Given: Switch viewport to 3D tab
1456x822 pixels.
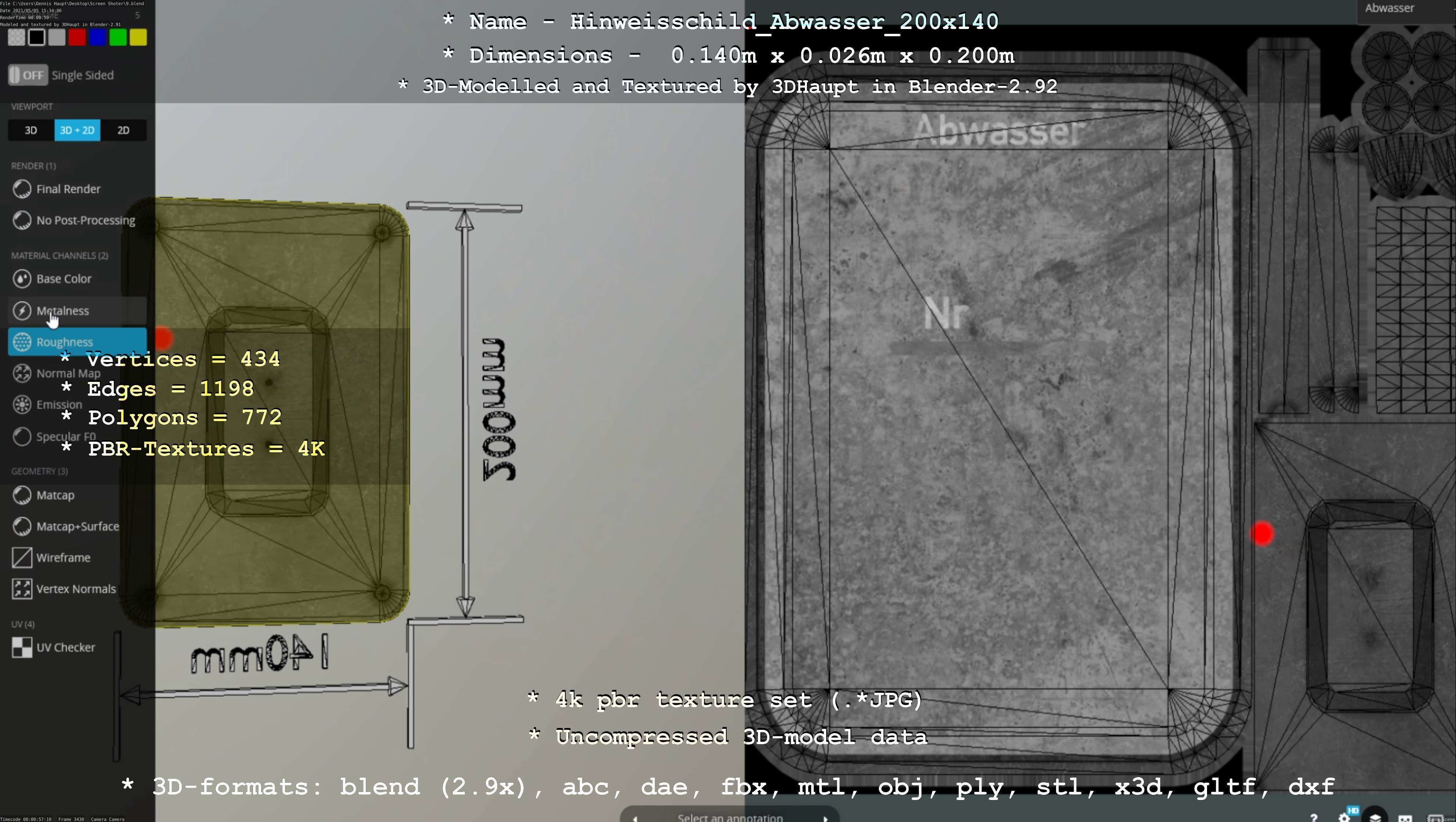Looking at the screenshot, I should point(31,130).
